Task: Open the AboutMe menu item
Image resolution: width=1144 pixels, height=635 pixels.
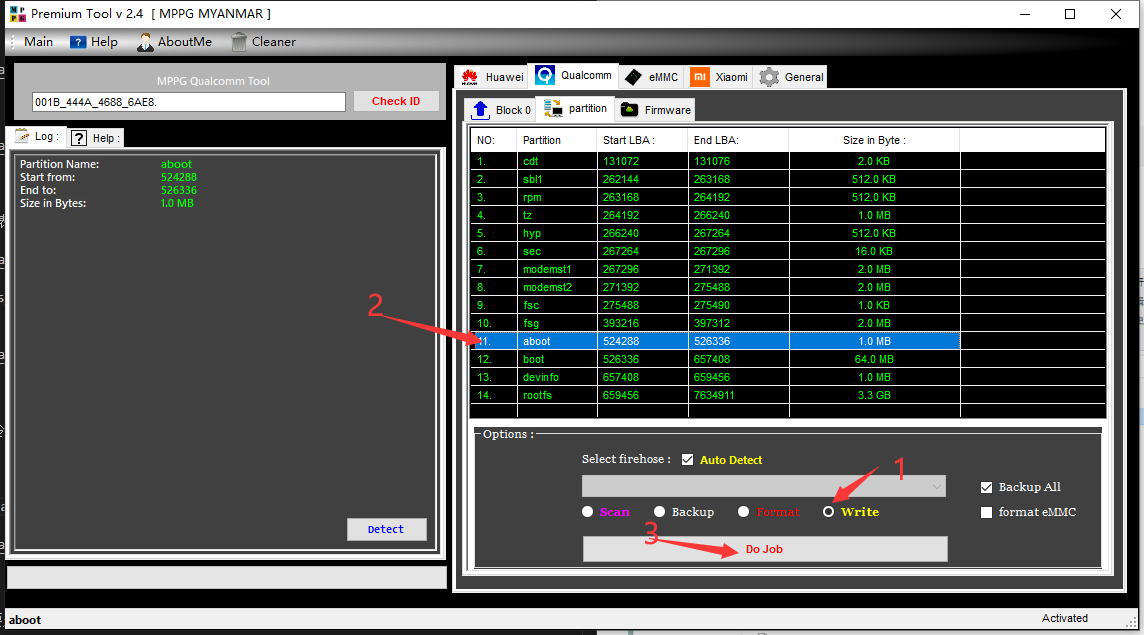Action: pos(174,42)
